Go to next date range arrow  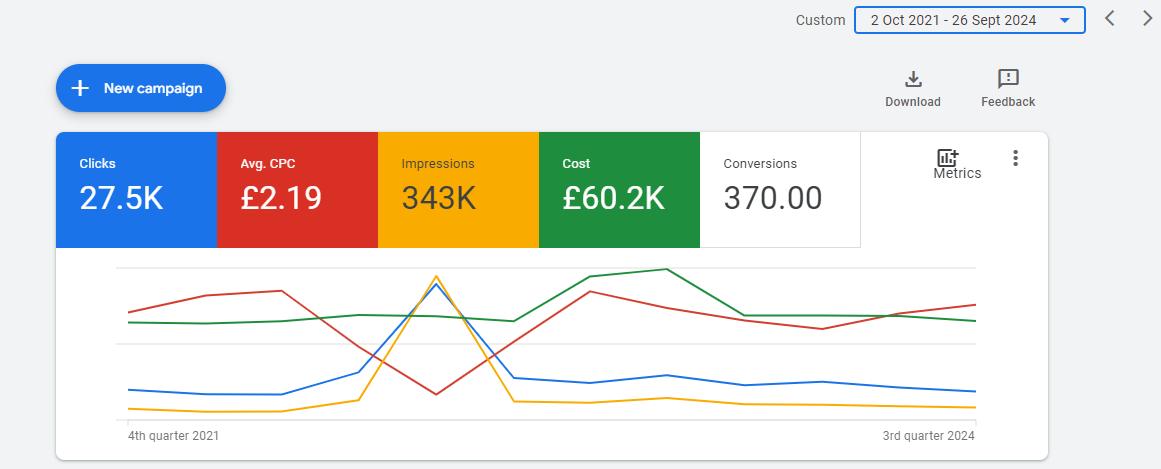1147,19
